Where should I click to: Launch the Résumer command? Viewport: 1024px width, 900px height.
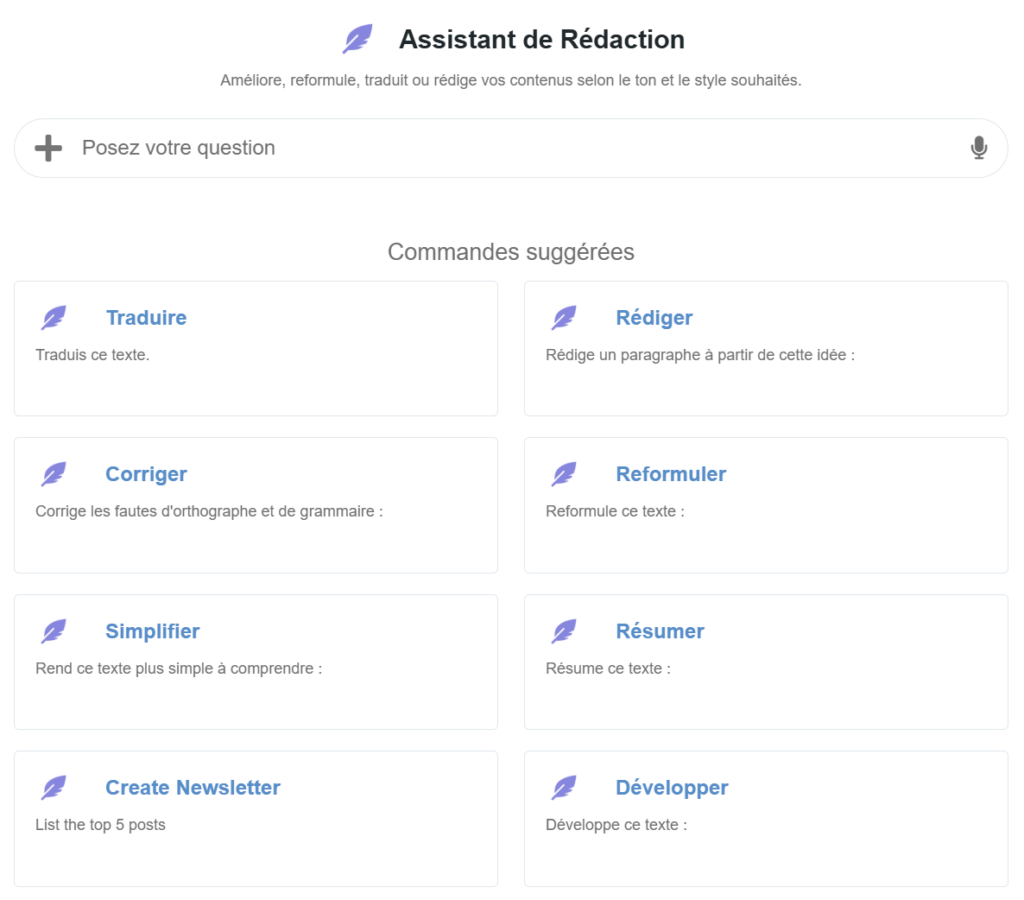coord(660,631)
